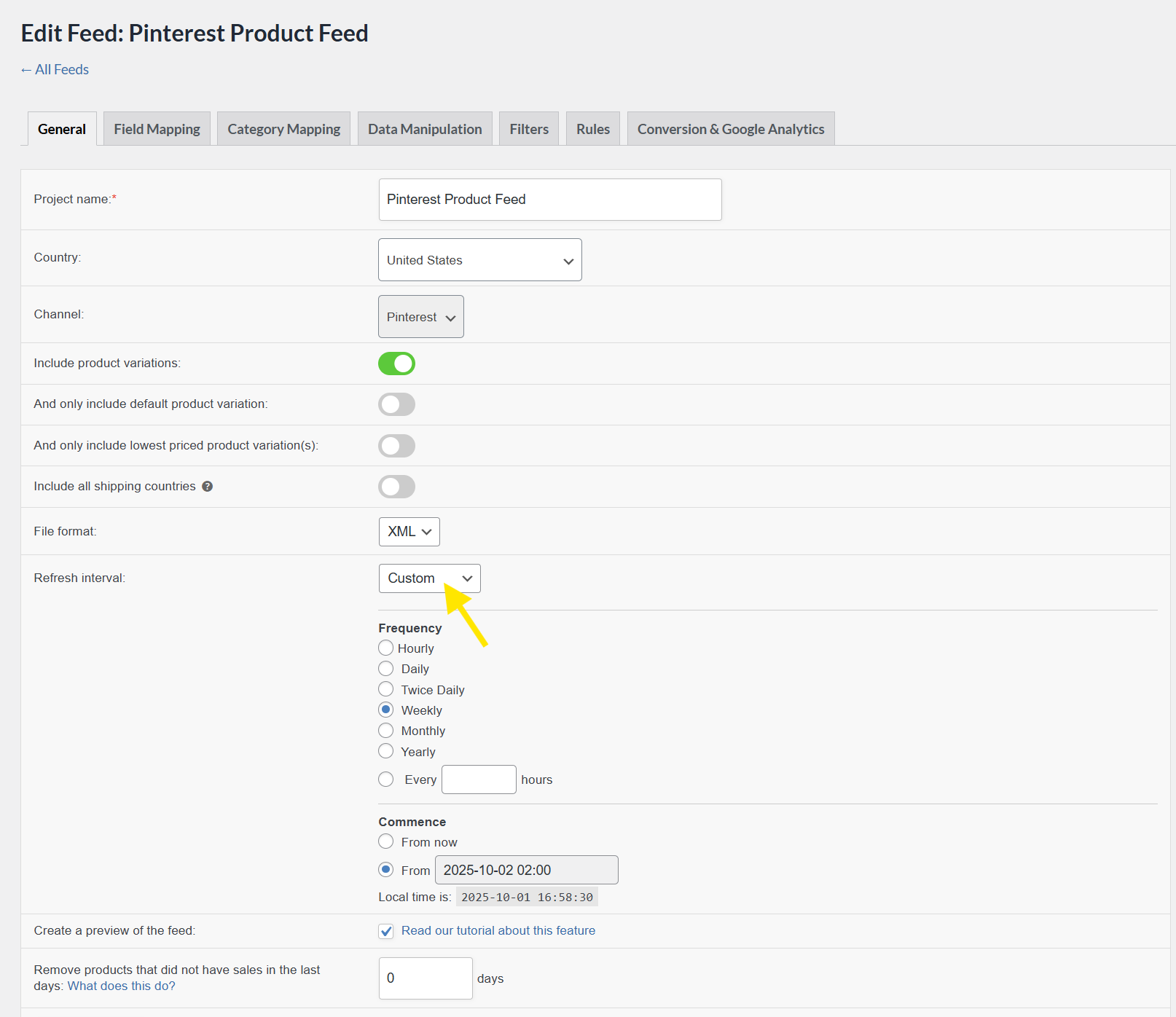
Task: Expand the XML file format dropdown
Action: point(409,532)
